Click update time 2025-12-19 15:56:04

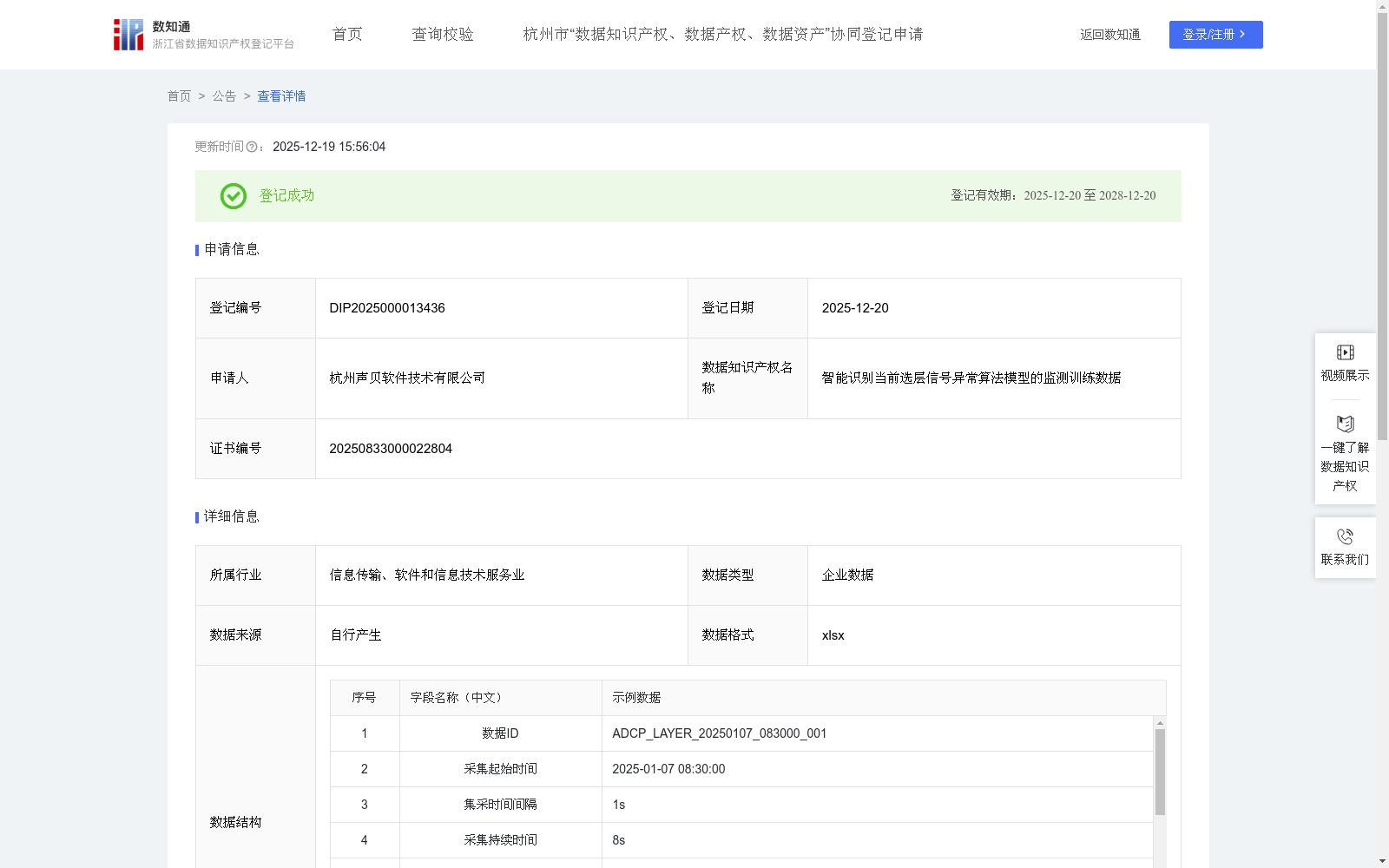pos(329,148)
